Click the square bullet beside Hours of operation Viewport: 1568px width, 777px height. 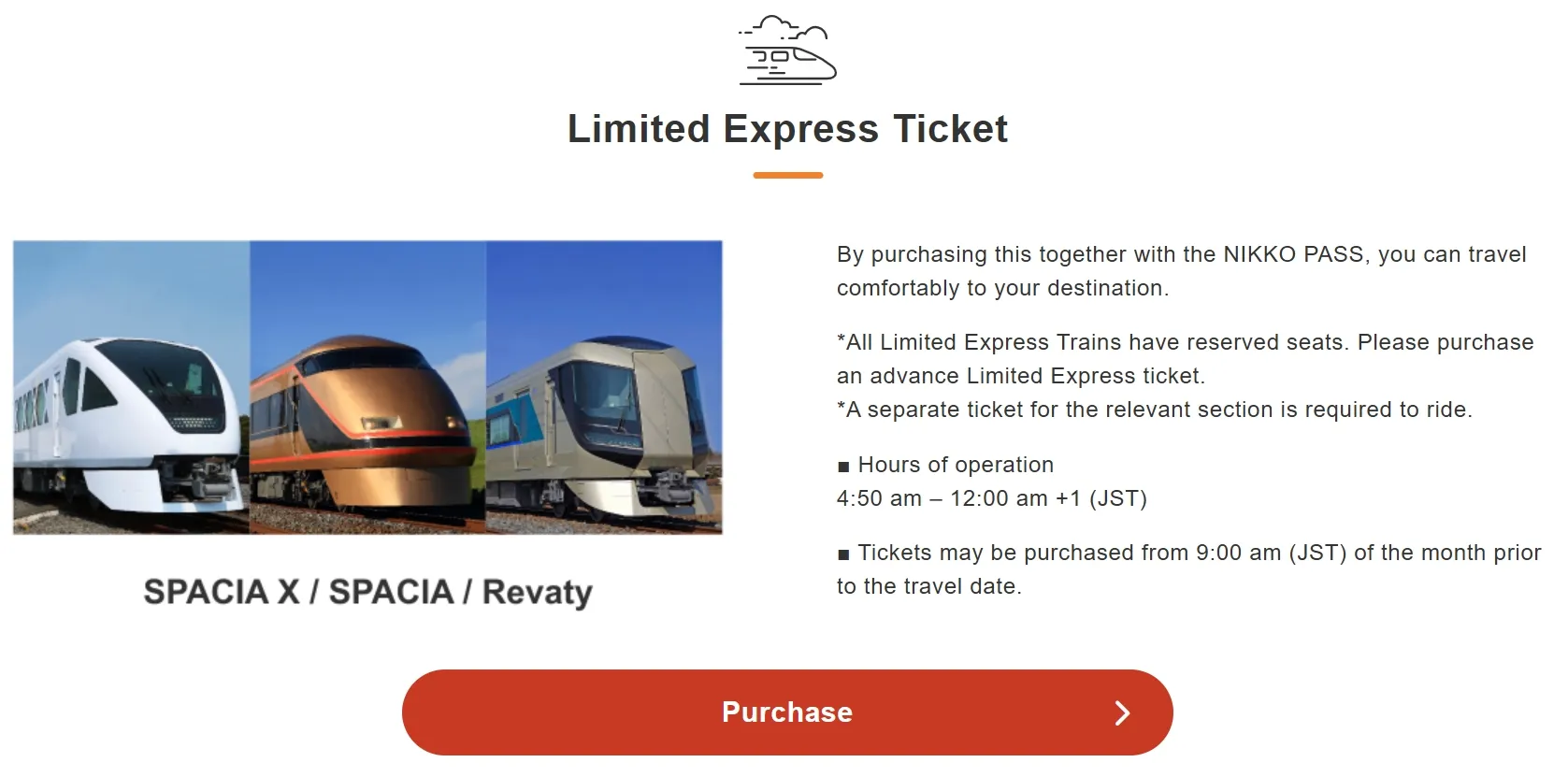coord(842,465)
